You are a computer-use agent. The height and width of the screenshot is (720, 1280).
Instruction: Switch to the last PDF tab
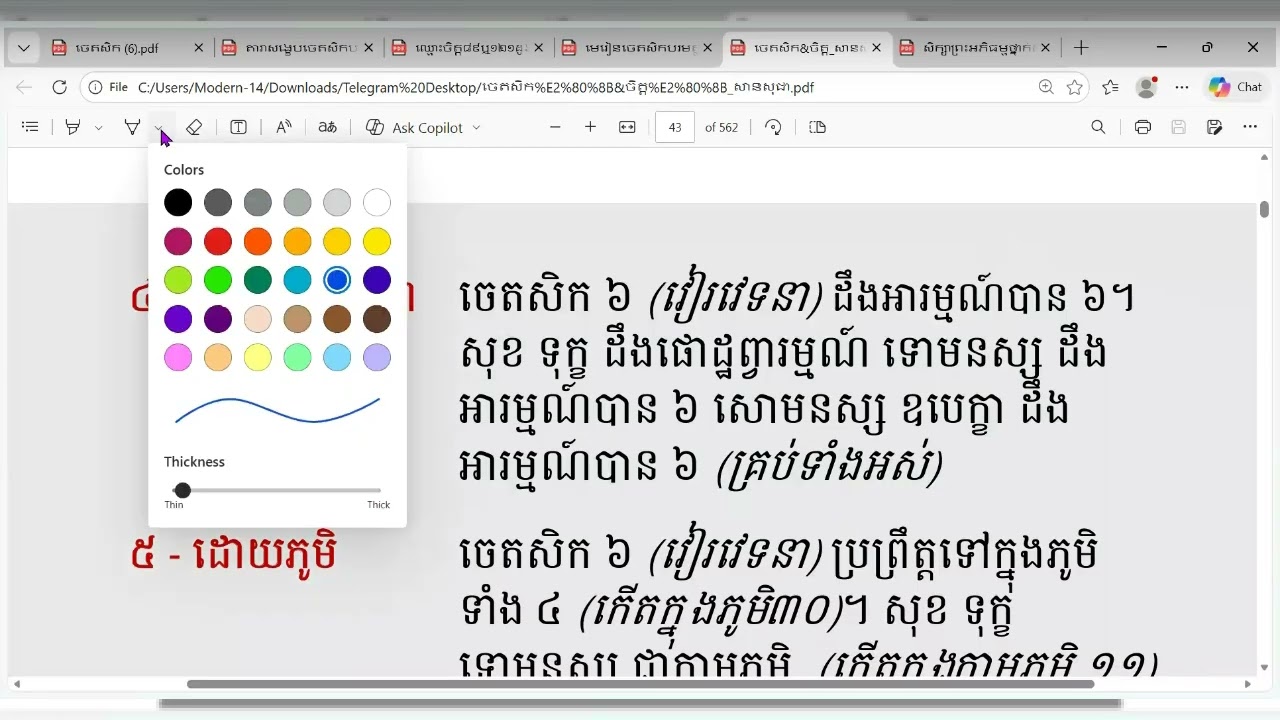pyautogui.click(x=975, y=47)
